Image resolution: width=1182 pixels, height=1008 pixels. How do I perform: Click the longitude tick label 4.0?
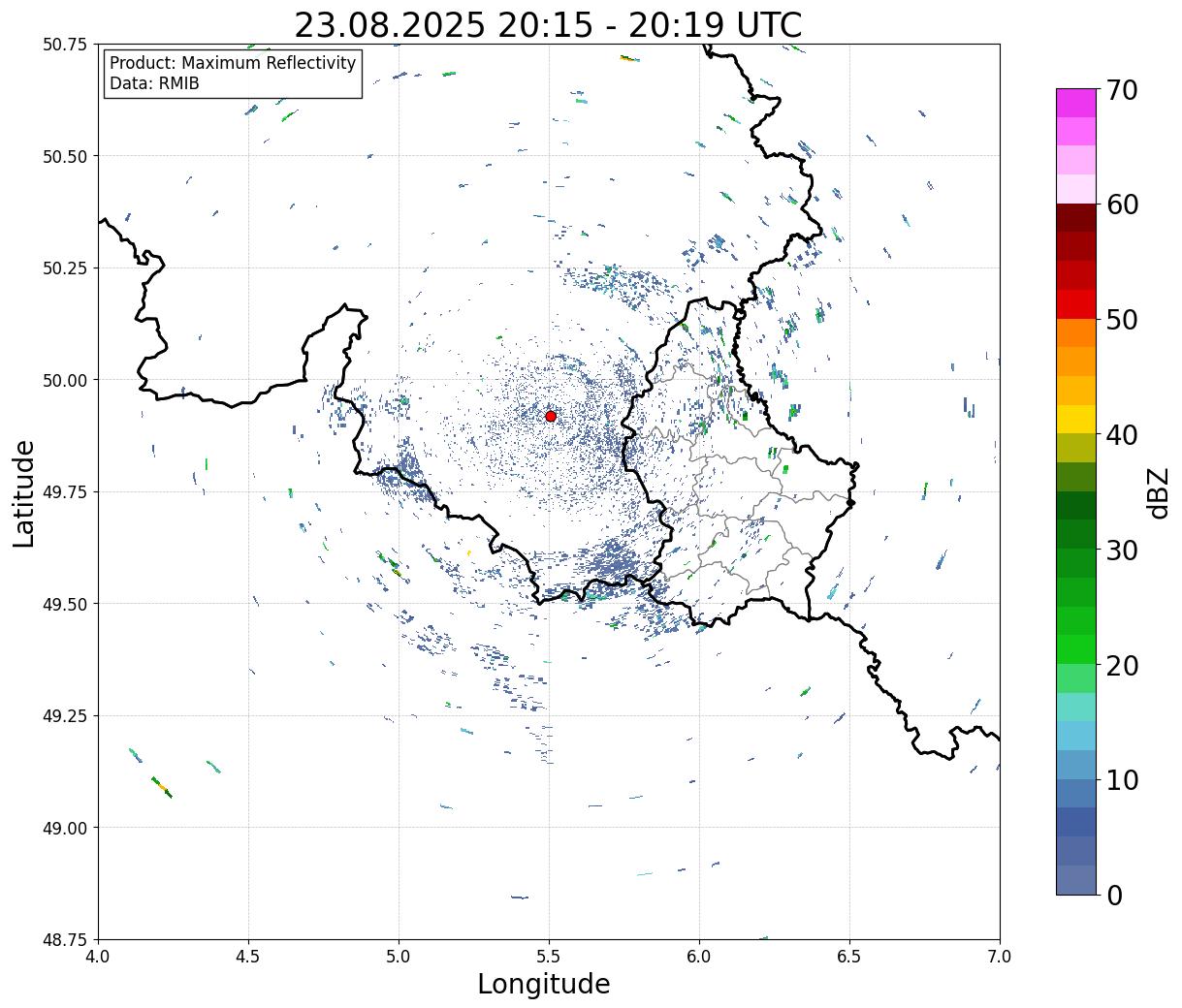(98, 957)
